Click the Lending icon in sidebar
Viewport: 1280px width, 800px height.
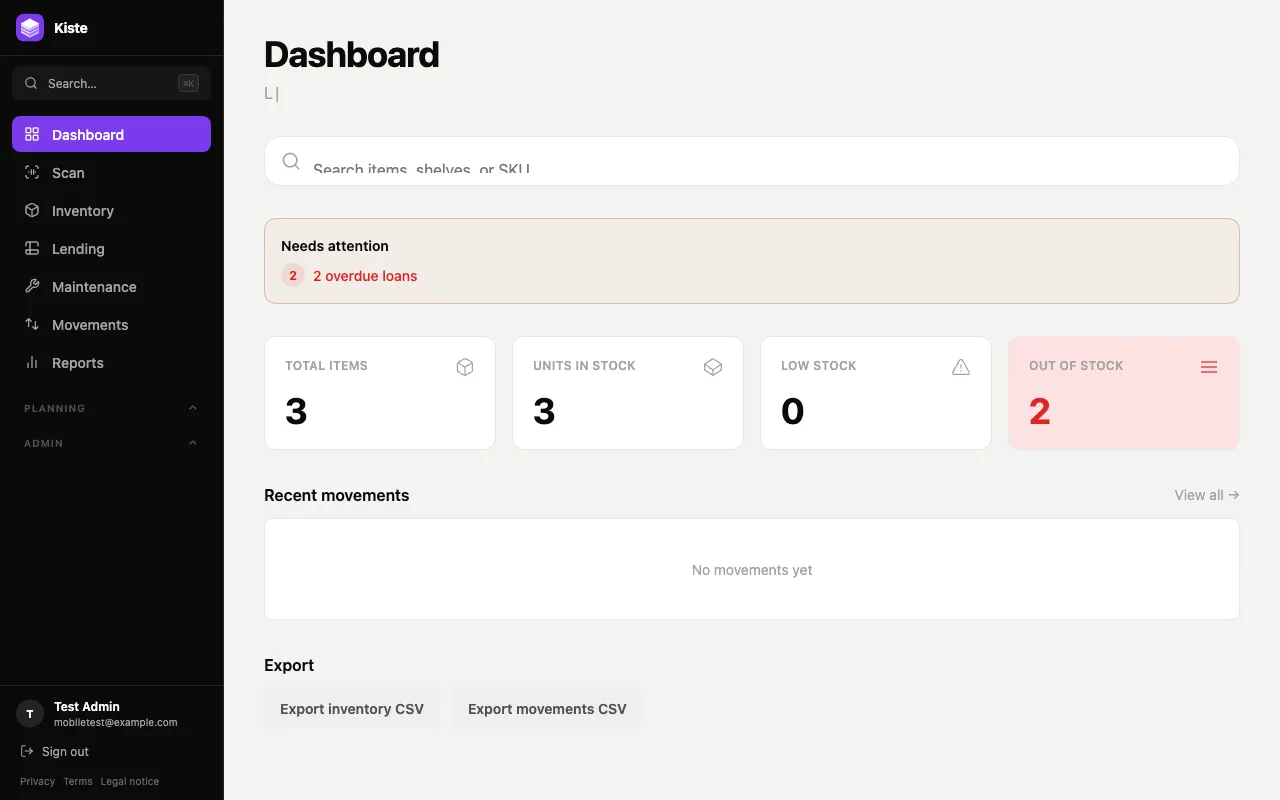tap(32, 248)
